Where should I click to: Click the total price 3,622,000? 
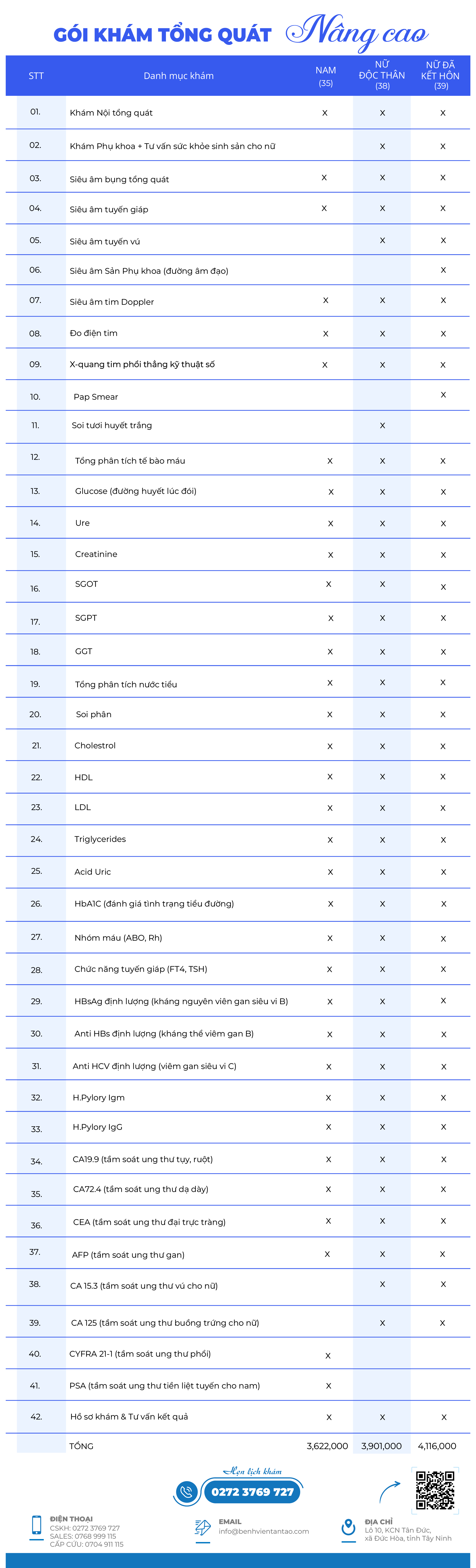tap(327, 1446)
